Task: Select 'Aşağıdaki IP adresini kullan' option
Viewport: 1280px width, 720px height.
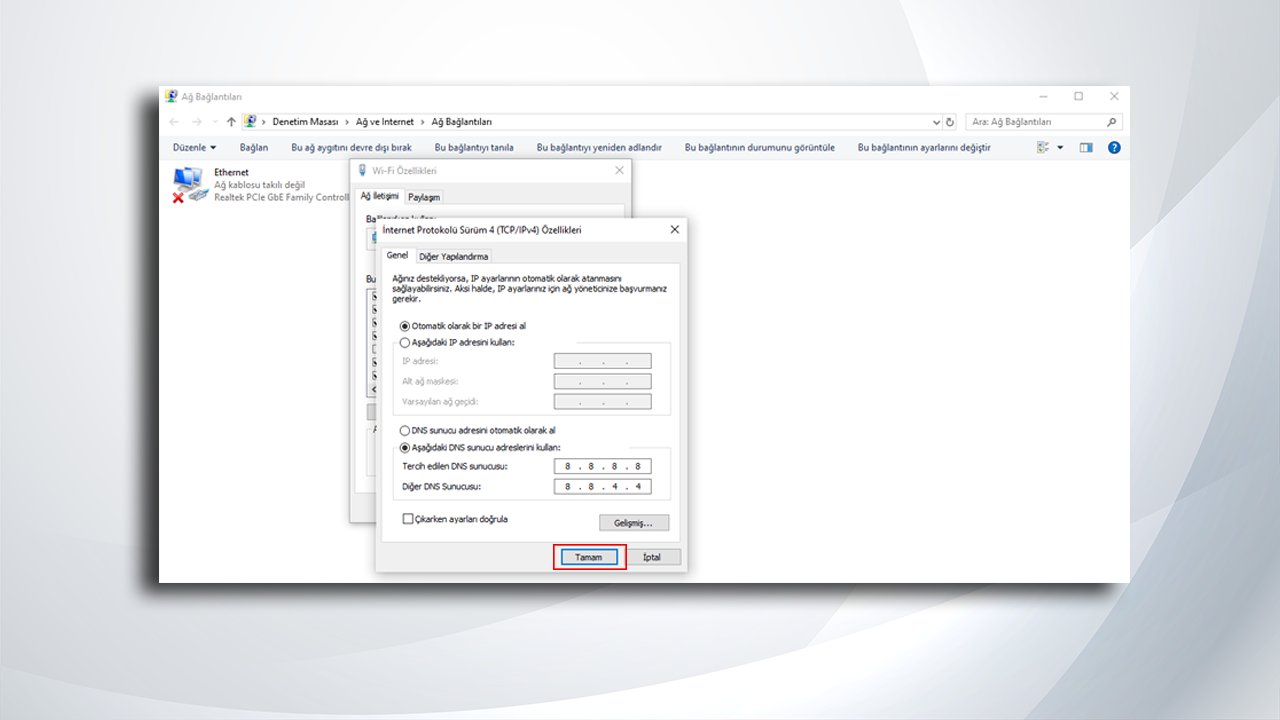Action: (404, 342)
